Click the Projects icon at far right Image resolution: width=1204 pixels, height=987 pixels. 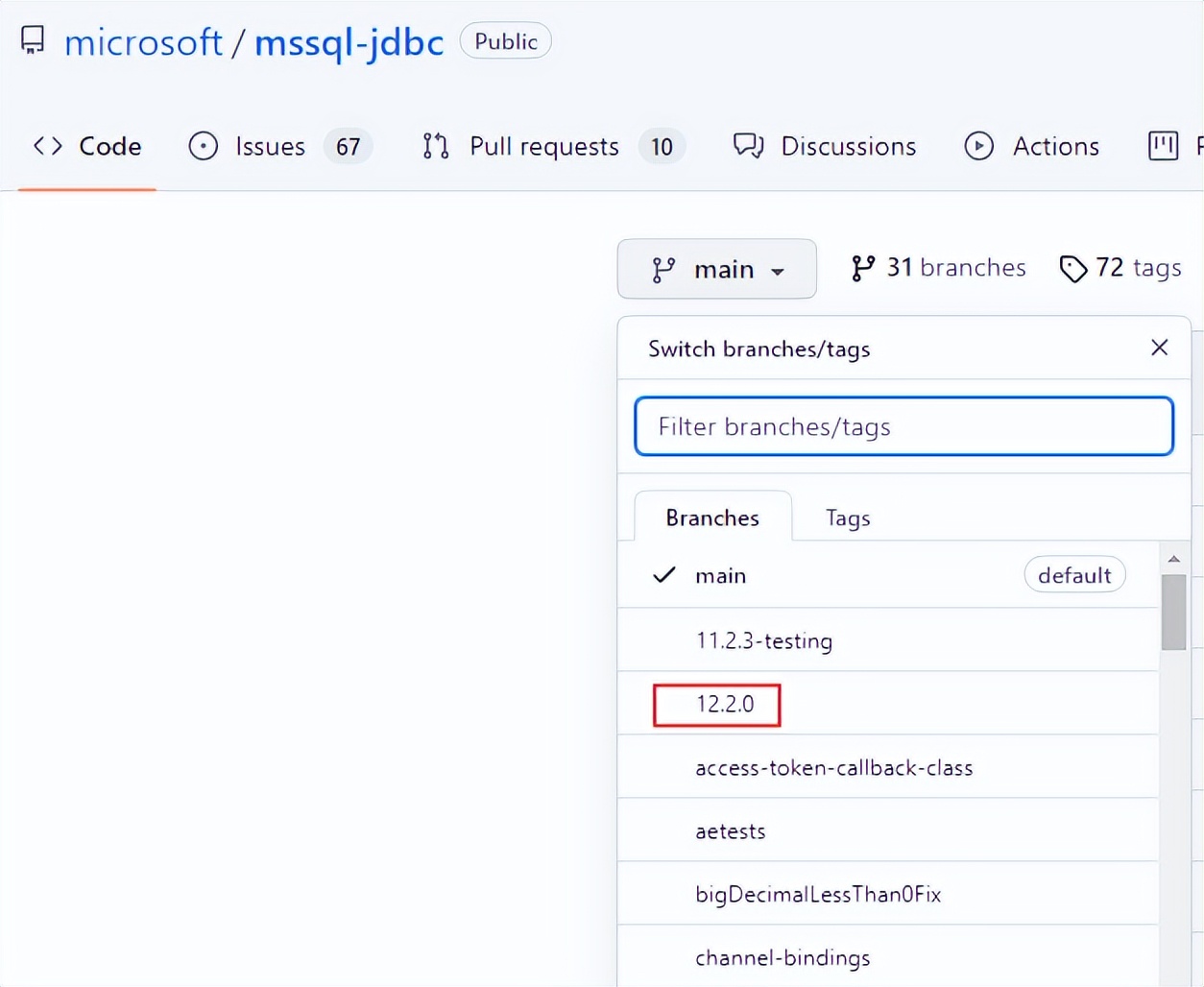(1164, 146)
